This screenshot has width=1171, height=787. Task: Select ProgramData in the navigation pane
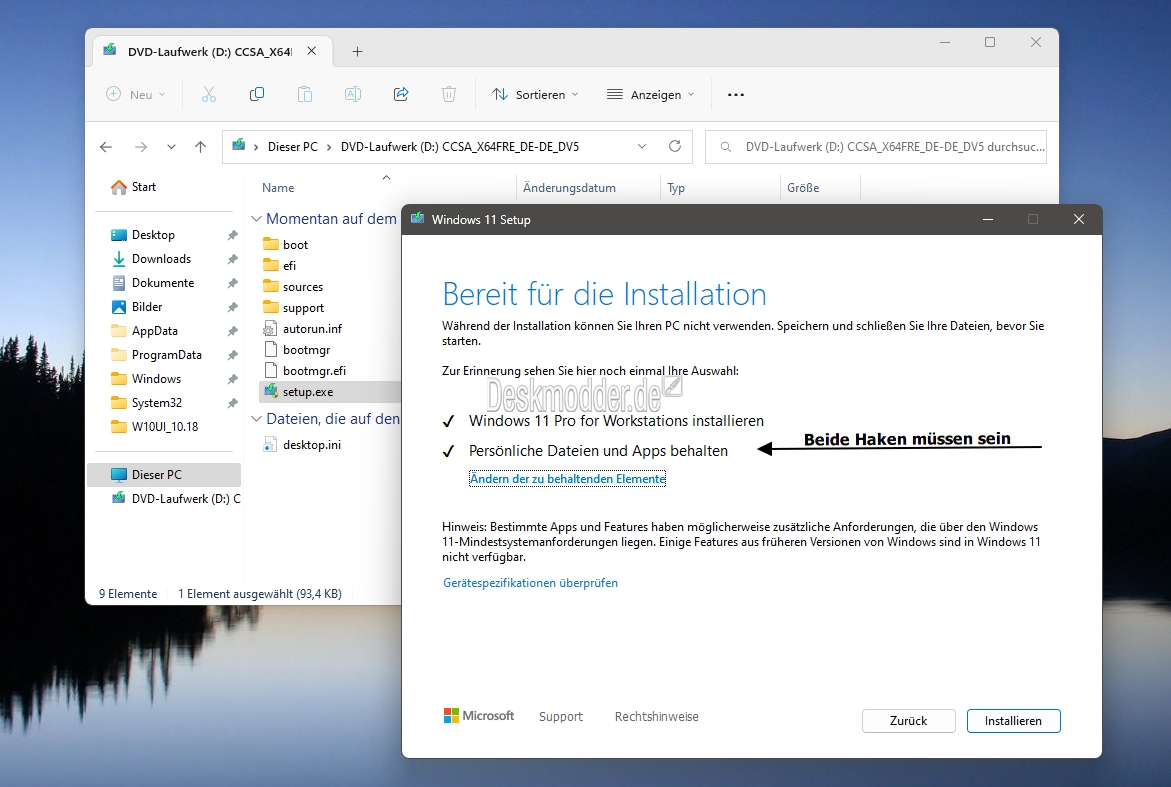pyautogui.click(x=167, y=355)
